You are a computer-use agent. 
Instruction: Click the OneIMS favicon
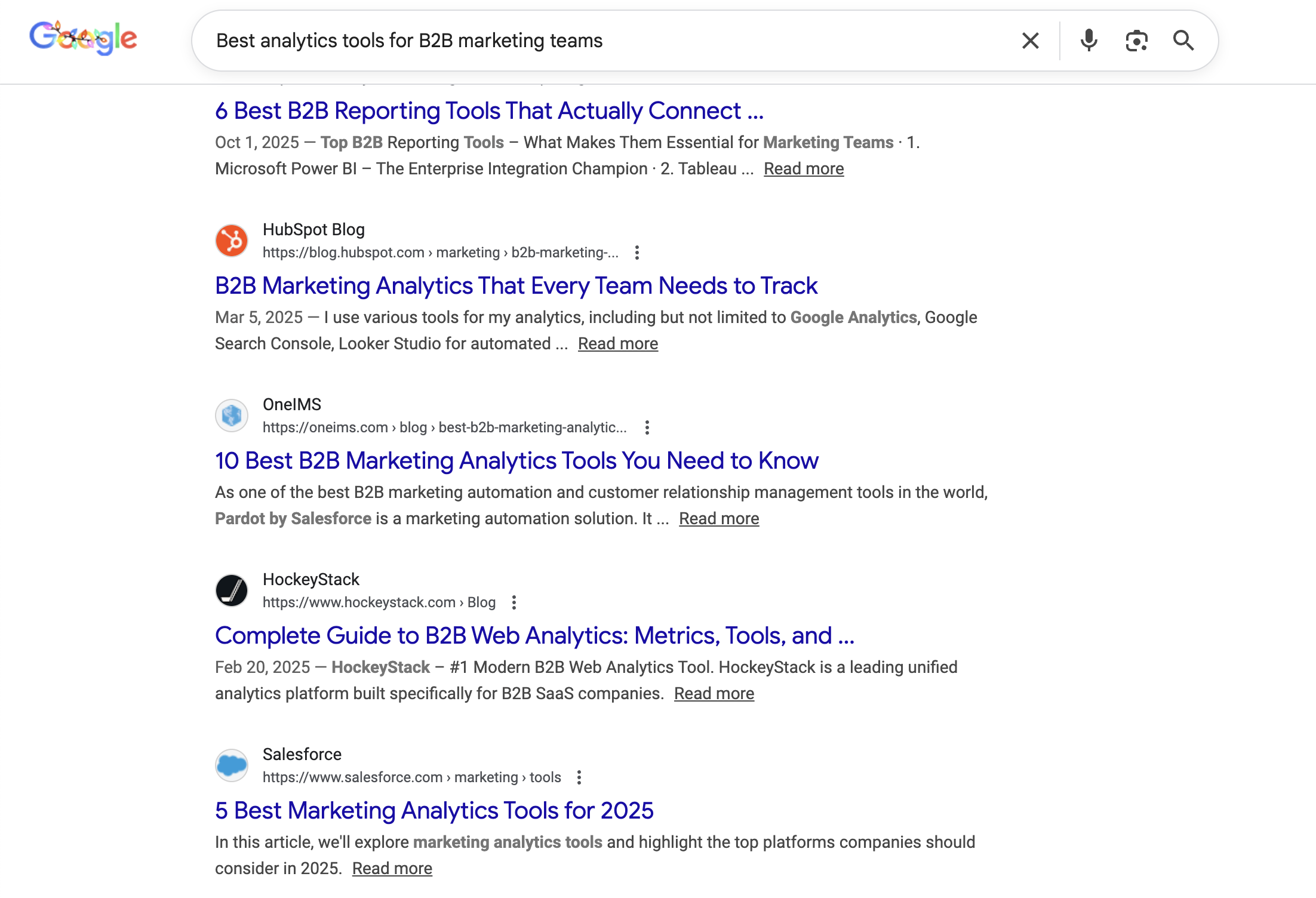pos(232,416)
